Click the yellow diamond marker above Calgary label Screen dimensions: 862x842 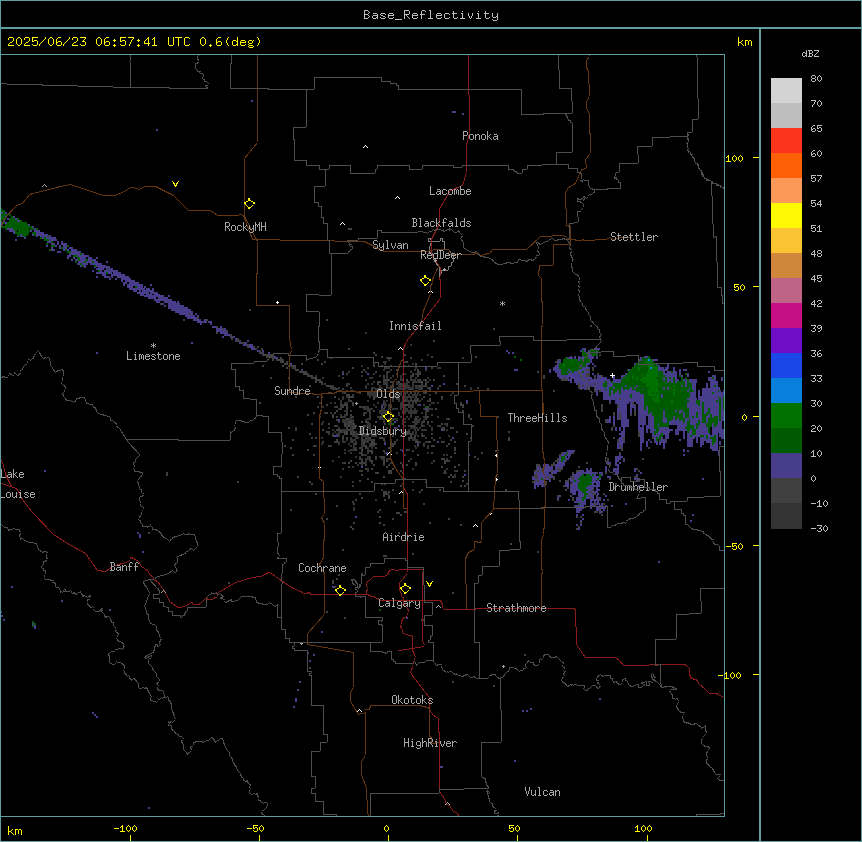pyautogui.click(x=405, y=589)
